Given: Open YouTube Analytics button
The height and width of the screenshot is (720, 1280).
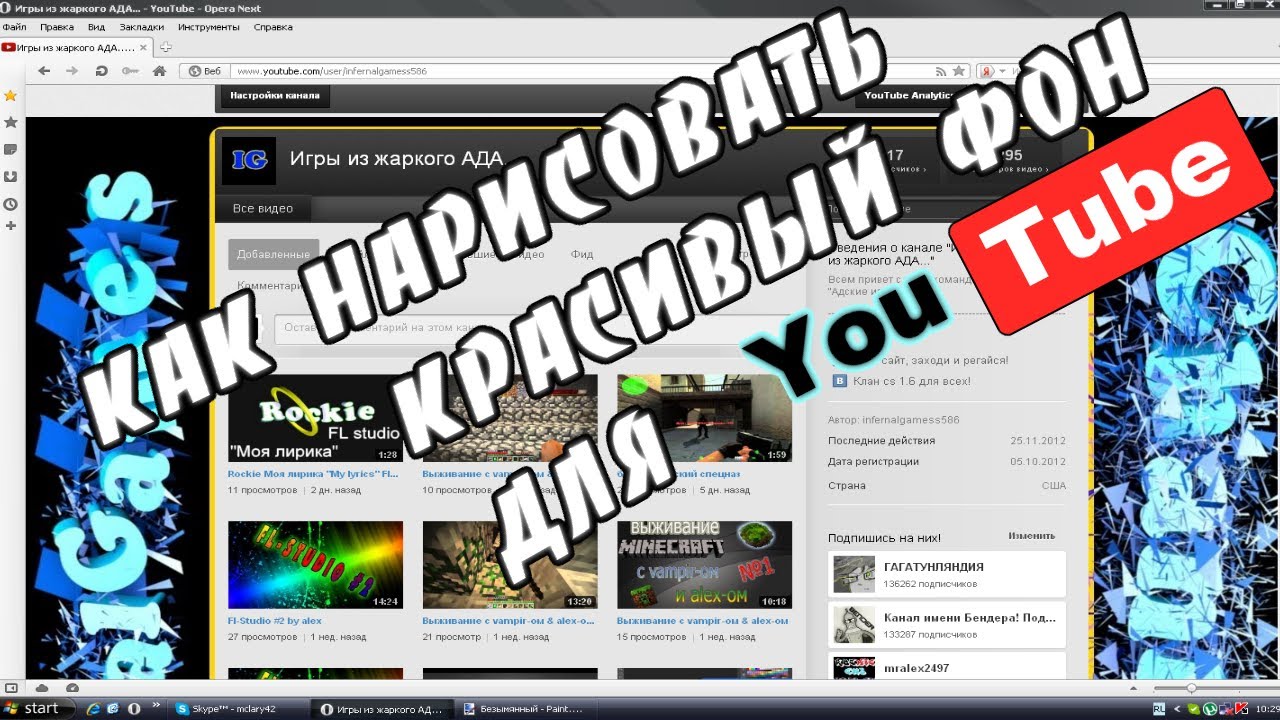Looking at the screenshot, I should click(x=911, y=96).
